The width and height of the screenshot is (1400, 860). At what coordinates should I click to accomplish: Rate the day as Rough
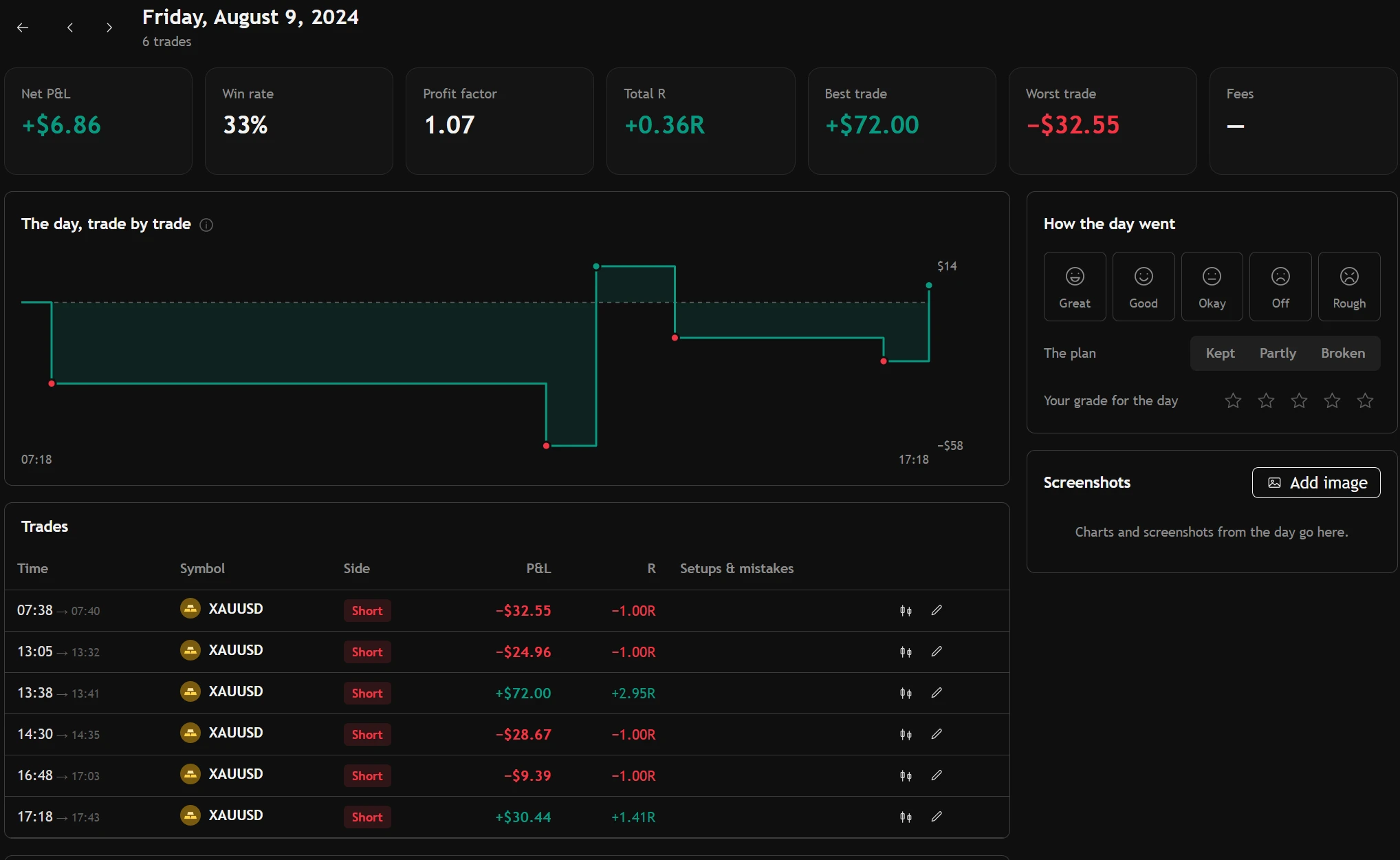tap(1349, 286)
